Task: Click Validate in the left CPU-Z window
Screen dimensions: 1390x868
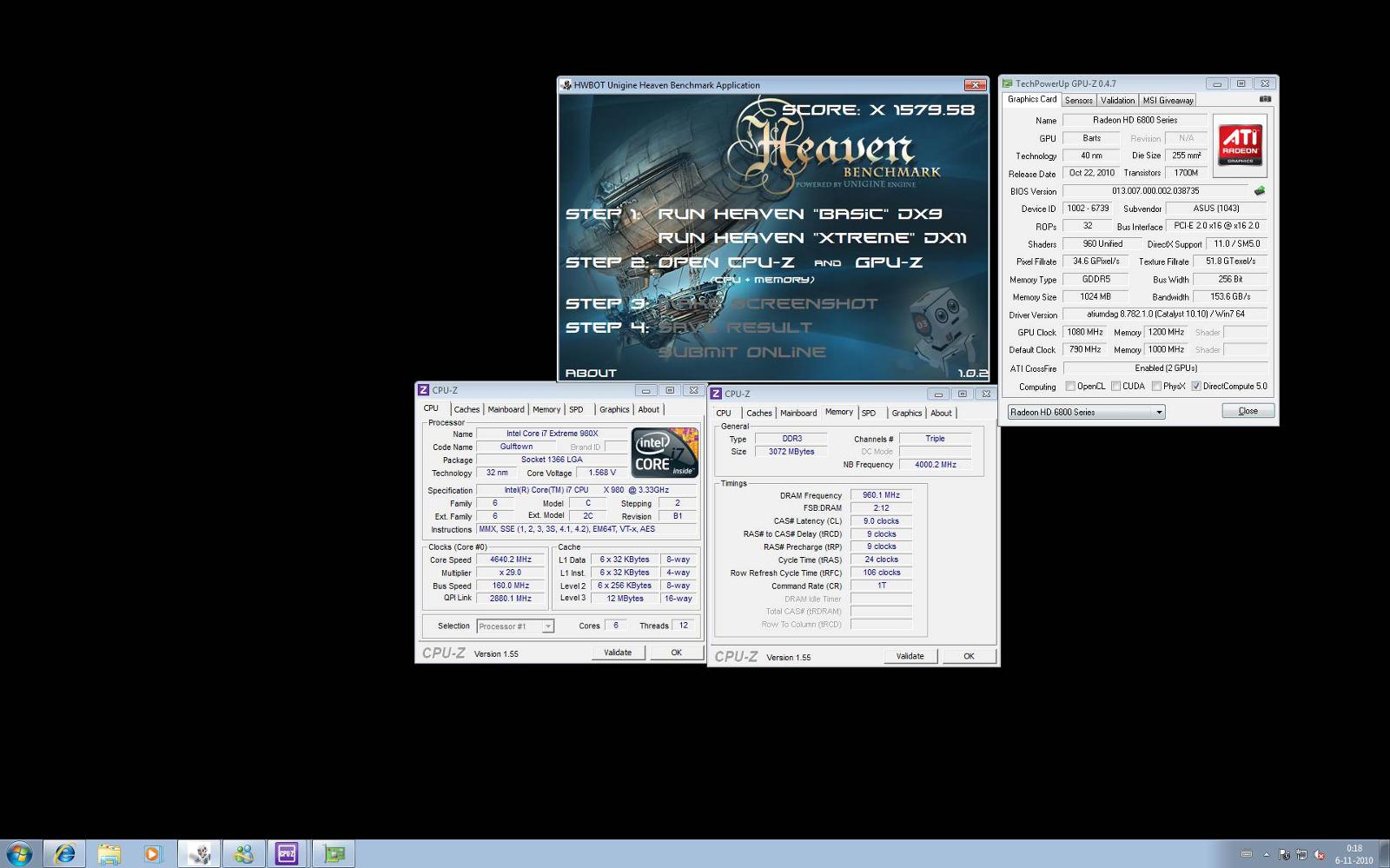Action: pos(618,653)
